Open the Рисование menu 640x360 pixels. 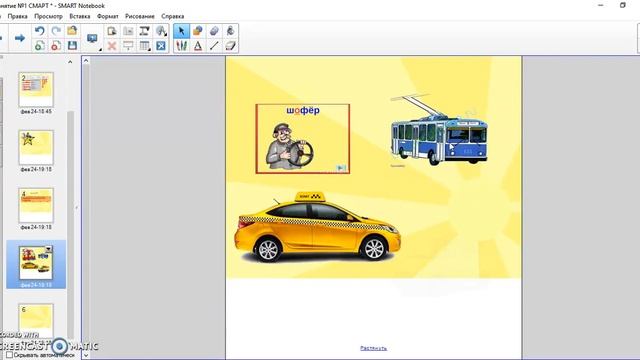[x=140, y=16]
